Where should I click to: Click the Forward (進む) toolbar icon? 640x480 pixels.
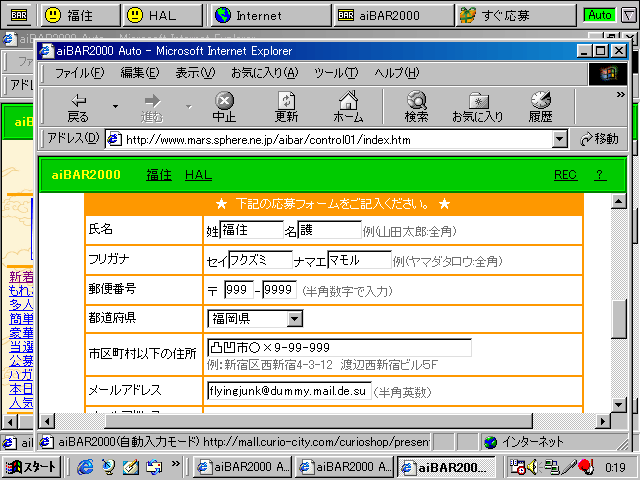coord(152,108)
